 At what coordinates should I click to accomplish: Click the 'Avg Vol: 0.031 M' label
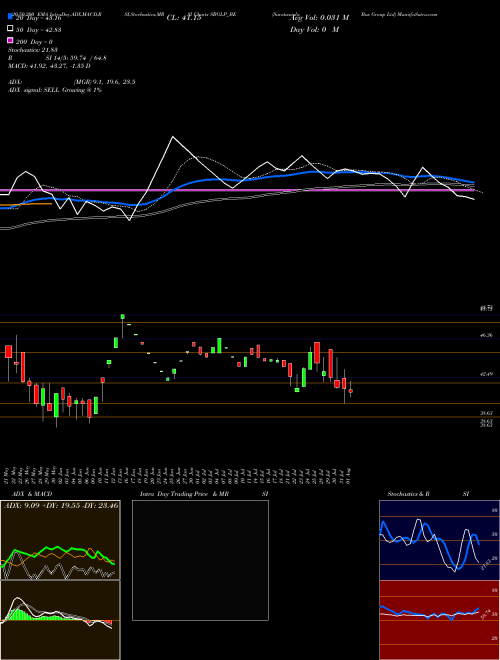pyautogui.click(x=319, y=18)
